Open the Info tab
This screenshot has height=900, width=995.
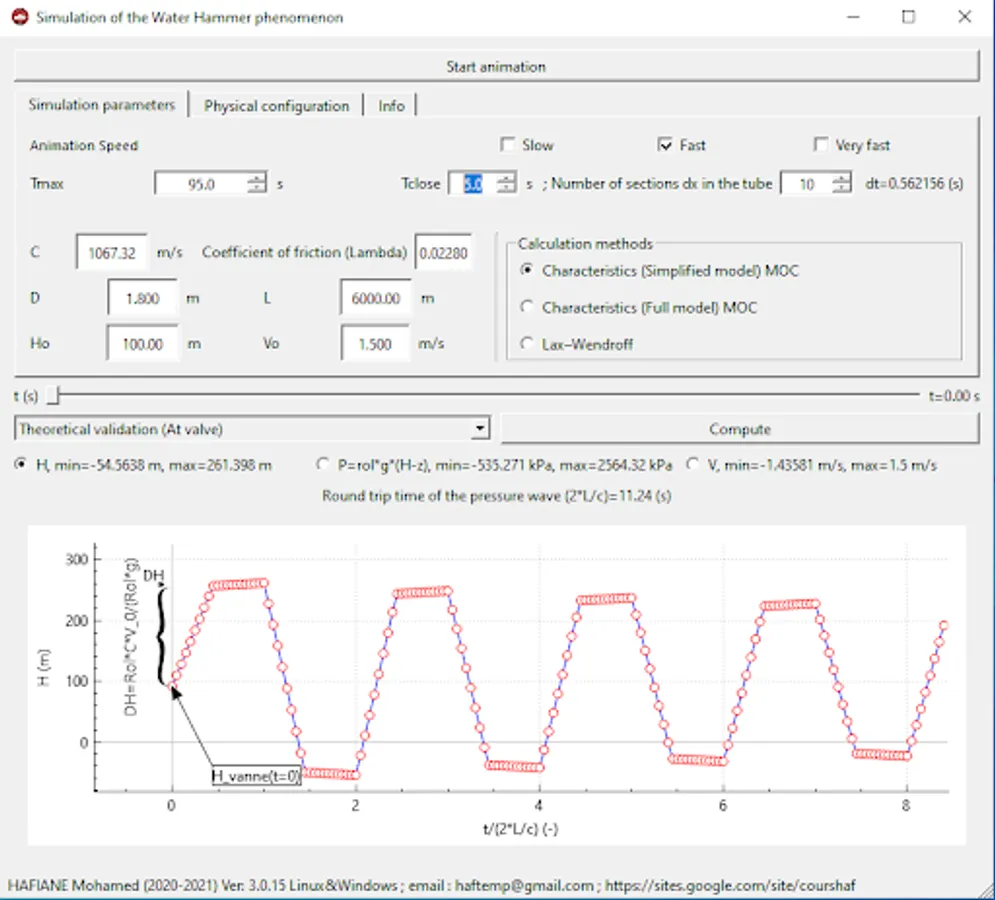coord(391,106)
